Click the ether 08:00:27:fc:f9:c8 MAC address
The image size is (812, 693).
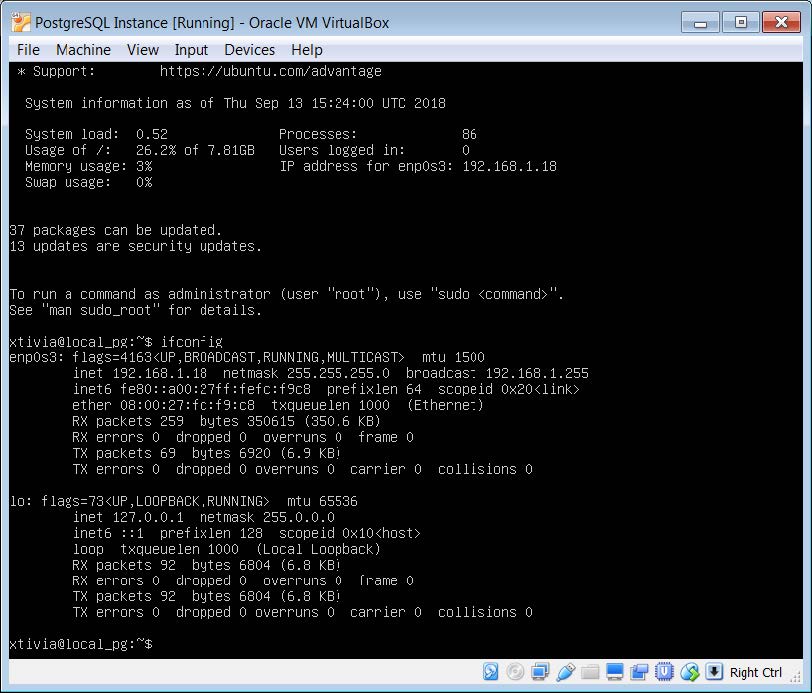(x=164, y=405)
